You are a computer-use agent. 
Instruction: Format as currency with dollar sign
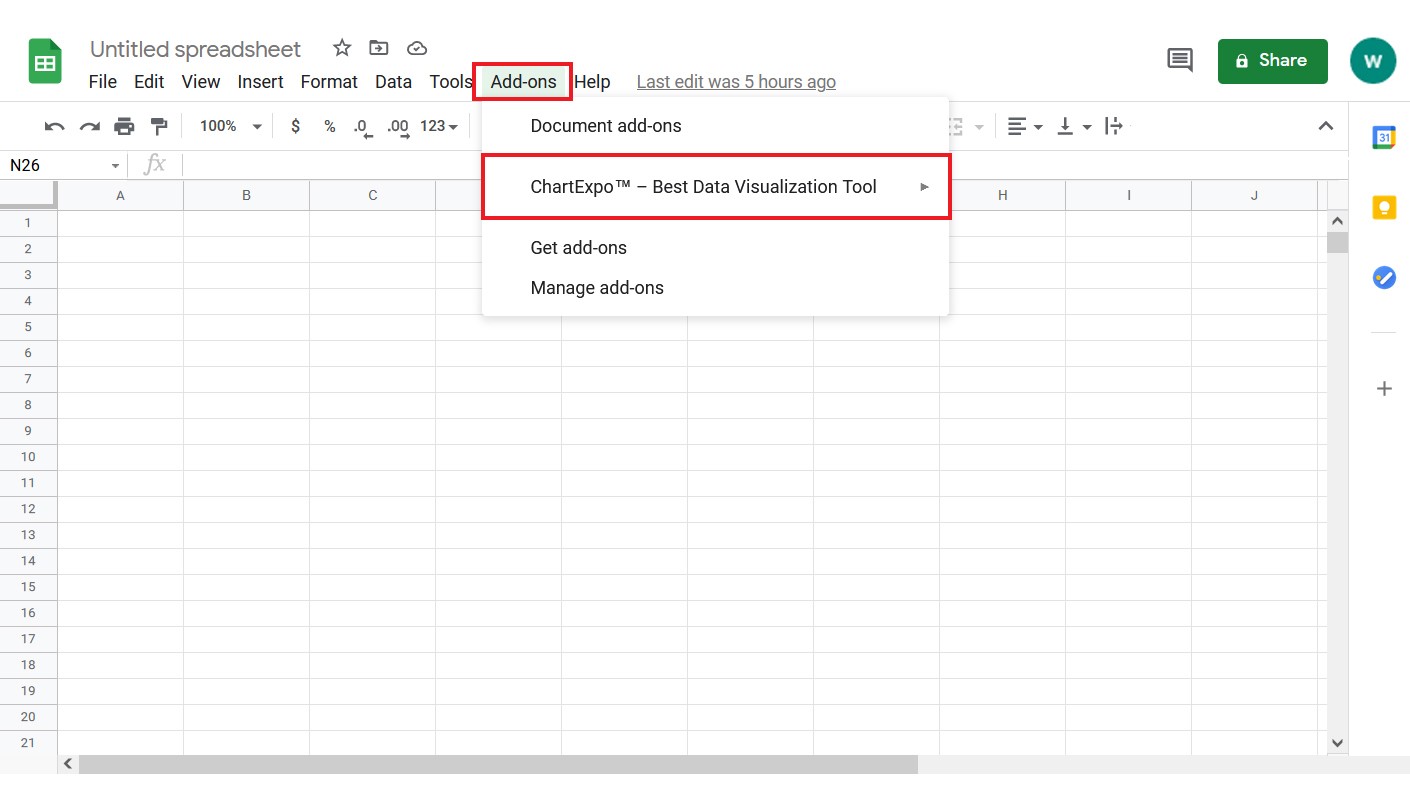click(295, 126)
